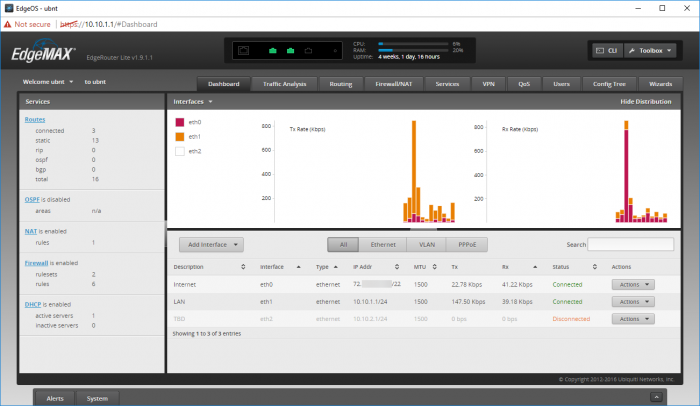Switch to Traffic Analysis tab
This screenshot has width=700, height=406.
[x=285, y=84]
